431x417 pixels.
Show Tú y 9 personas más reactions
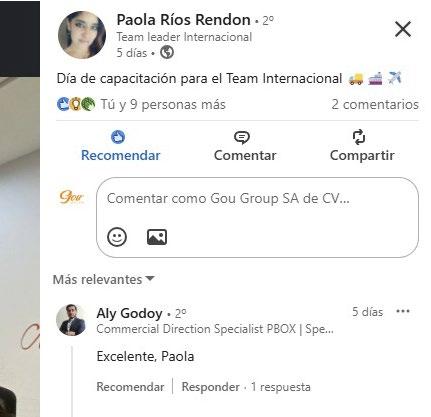point(163,104)
